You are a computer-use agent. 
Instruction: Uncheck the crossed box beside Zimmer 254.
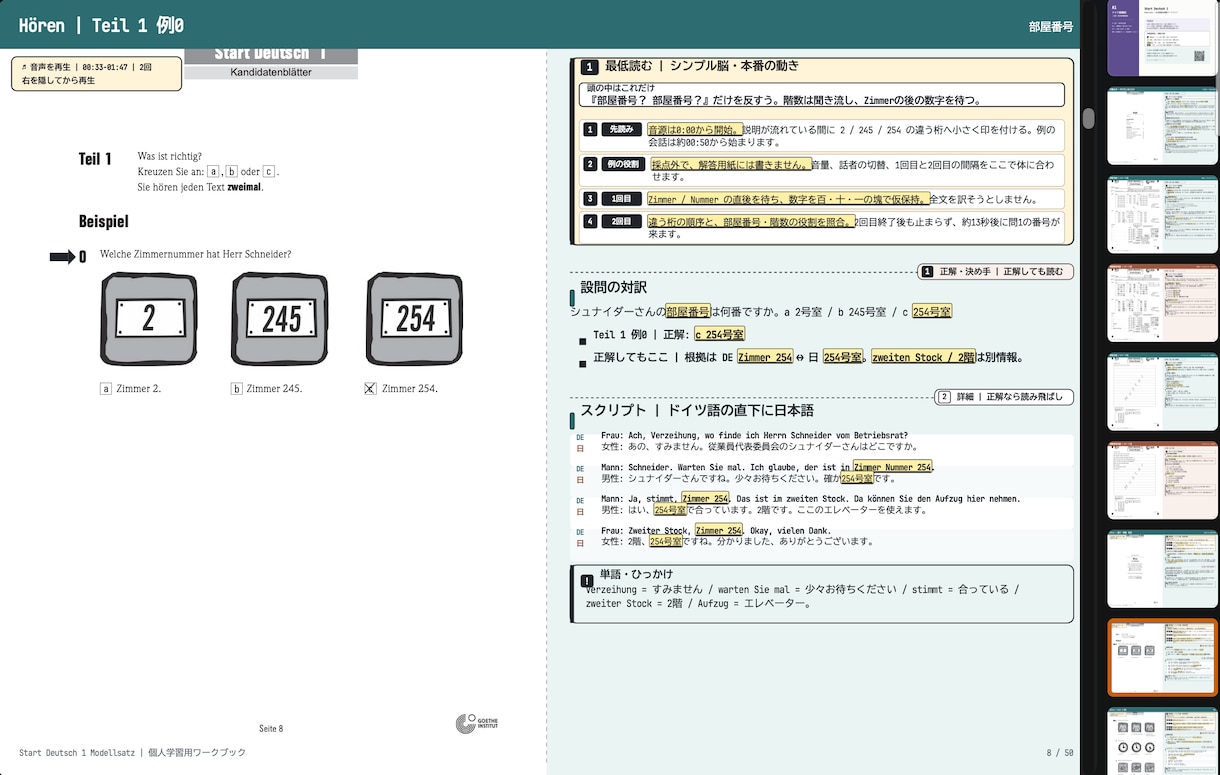[x=370, y=389]
